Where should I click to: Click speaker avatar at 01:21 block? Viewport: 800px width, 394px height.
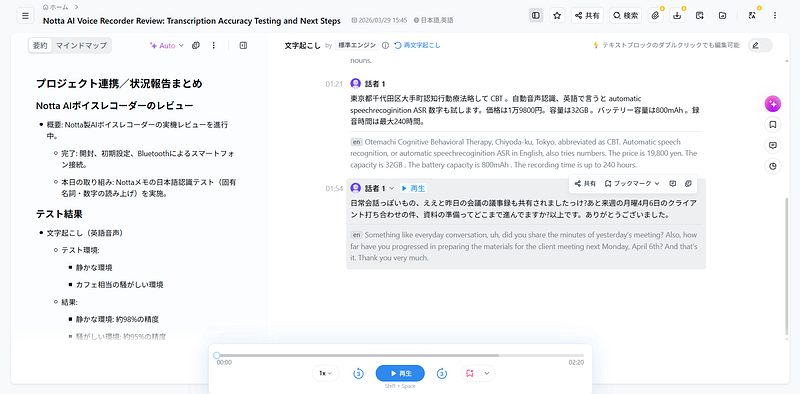point(356,83)
